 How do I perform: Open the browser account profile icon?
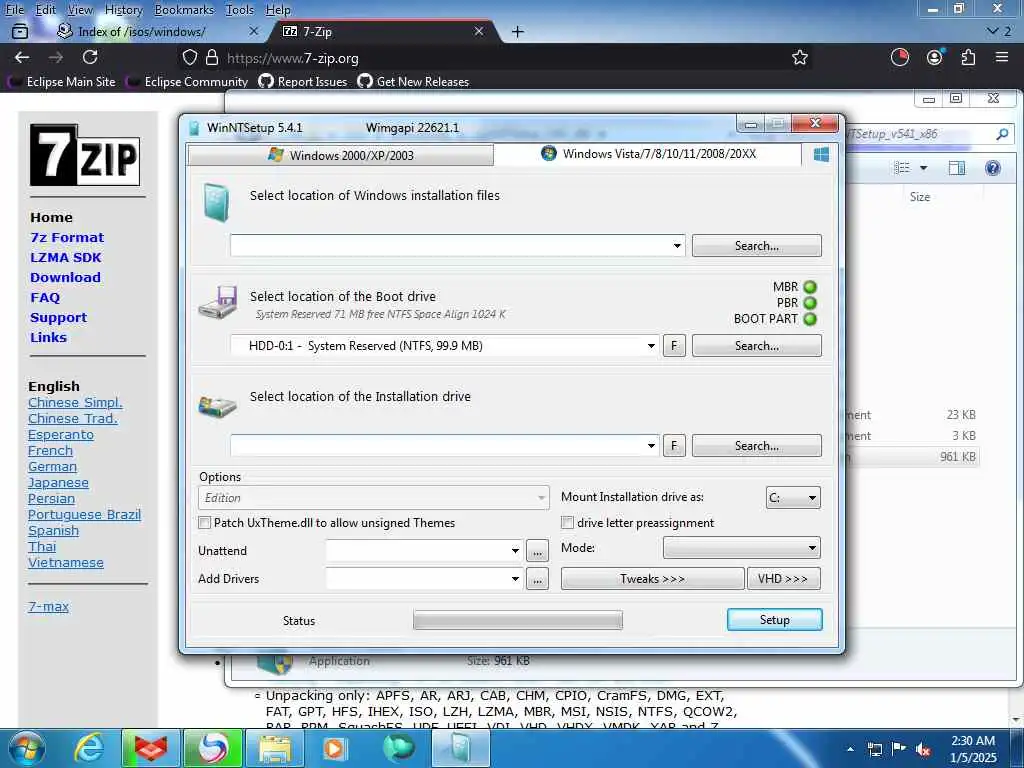[x=935, y=57]
